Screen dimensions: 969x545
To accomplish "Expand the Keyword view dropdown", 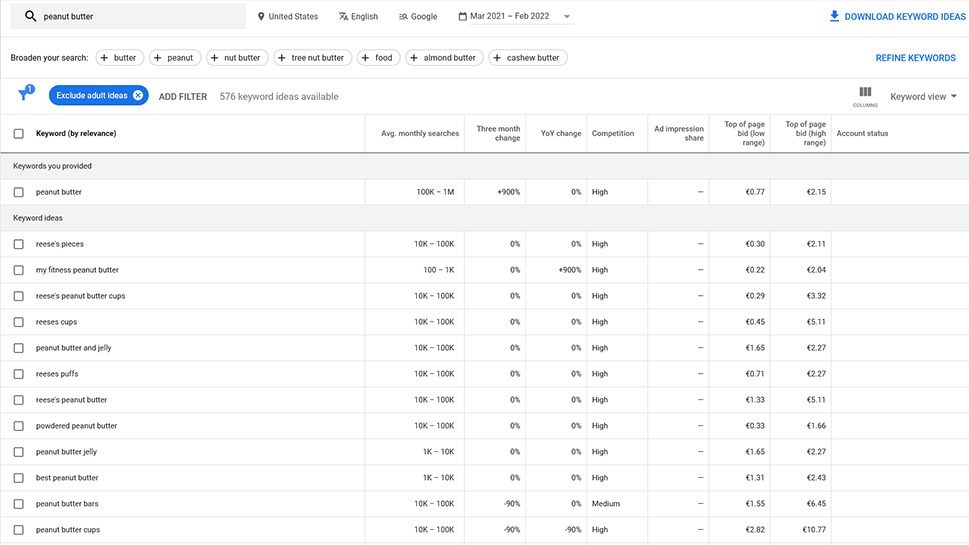I will pyautogui.click(x=923, y=97).
